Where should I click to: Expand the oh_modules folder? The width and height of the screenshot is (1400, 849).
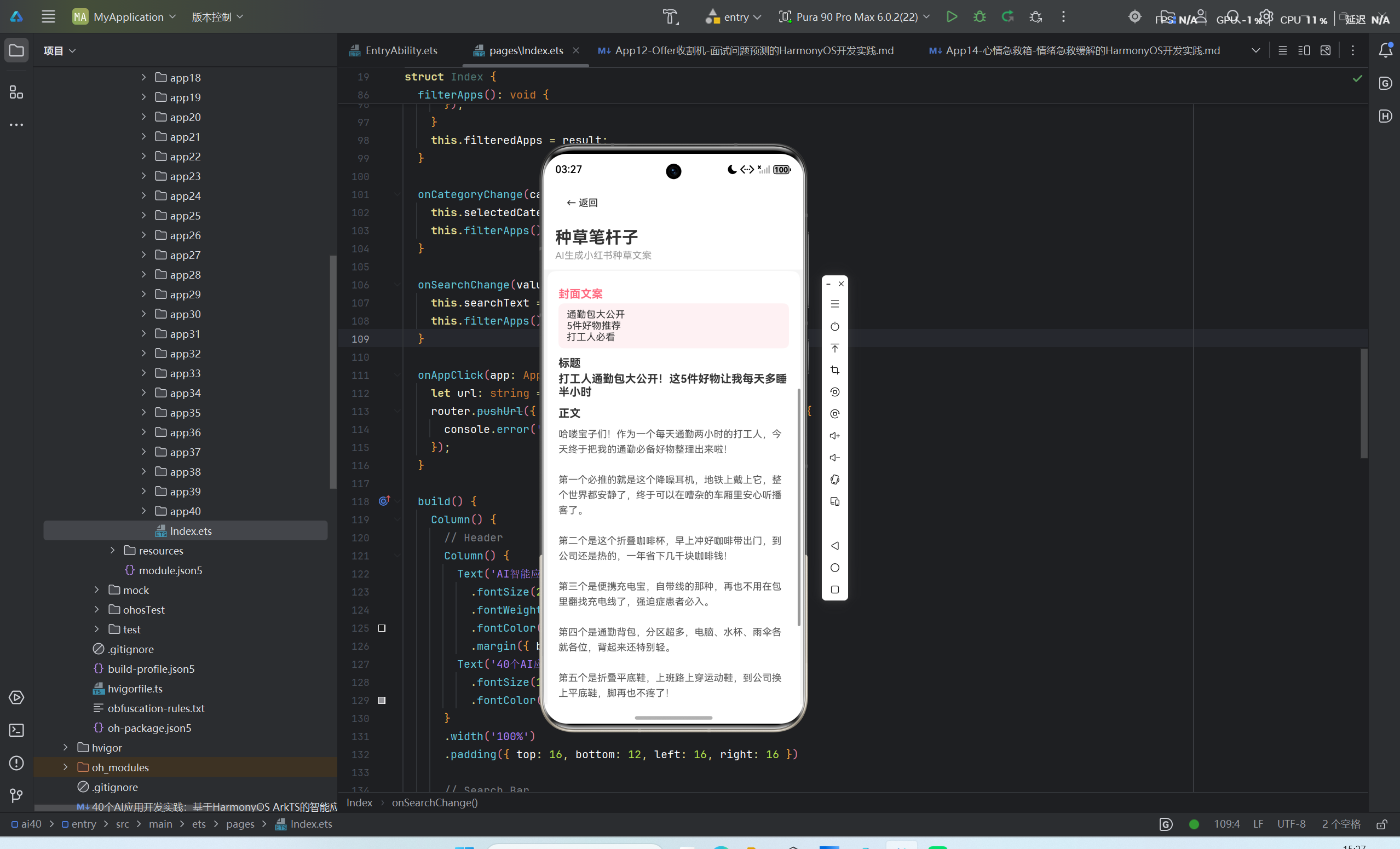pos(65,767)
